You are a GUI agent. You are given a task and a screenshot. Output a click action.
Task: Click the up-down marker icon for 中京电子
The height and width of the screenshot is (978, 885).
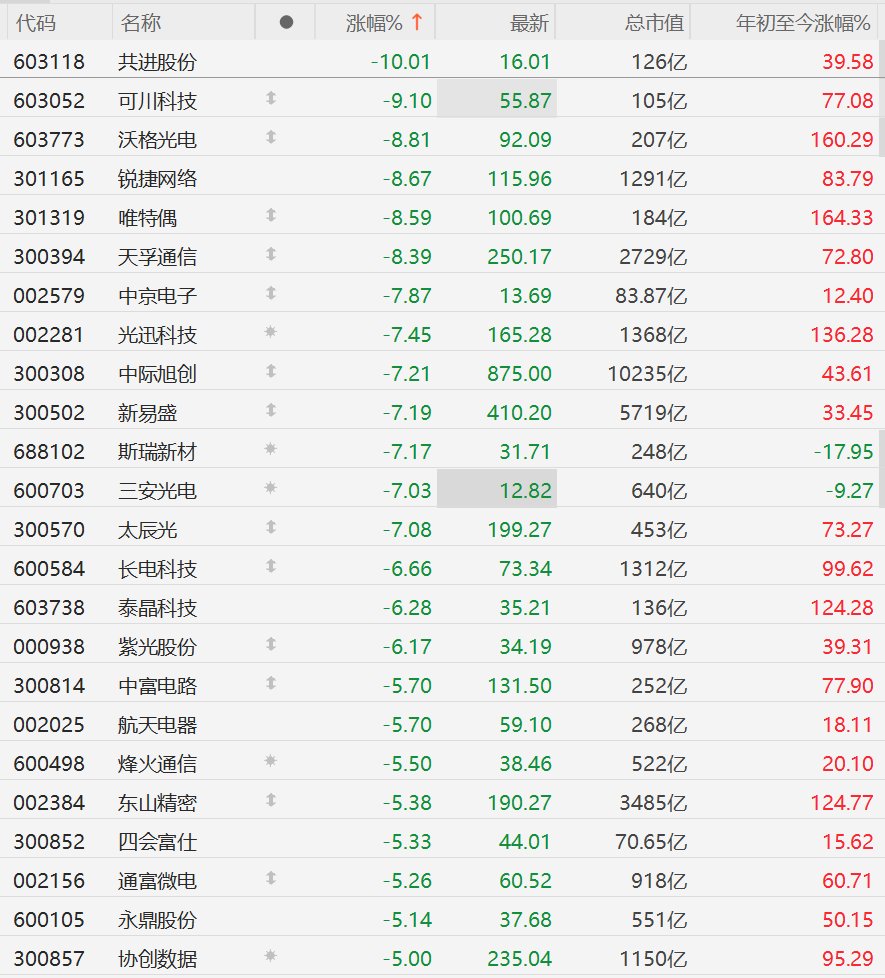click(x=271, y=293)
